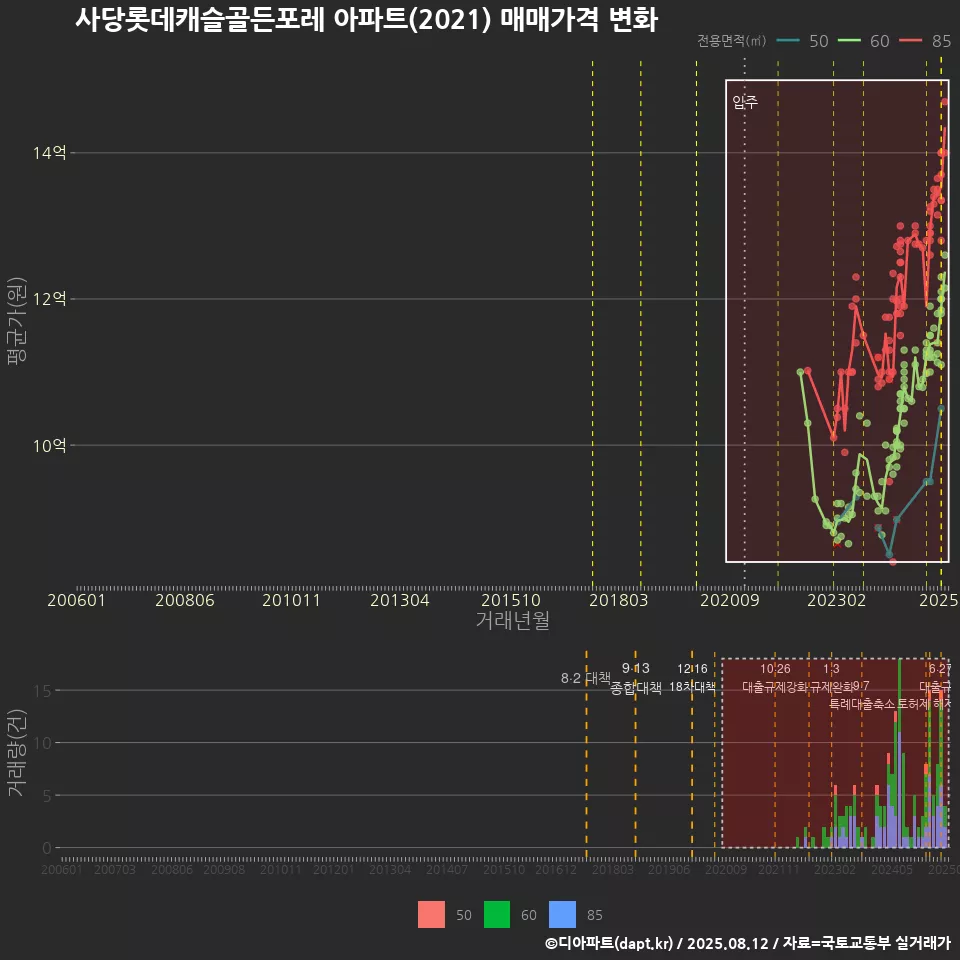This screenshot has width=960, height=960.
Task: Click the 입주 annotation label
Action: 745,102
